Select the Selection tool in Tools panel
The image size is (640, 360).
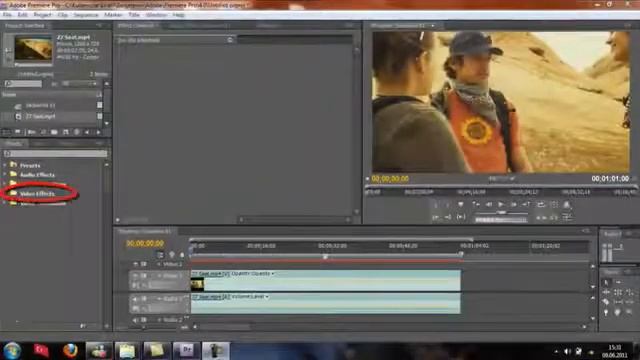(607, 282)
